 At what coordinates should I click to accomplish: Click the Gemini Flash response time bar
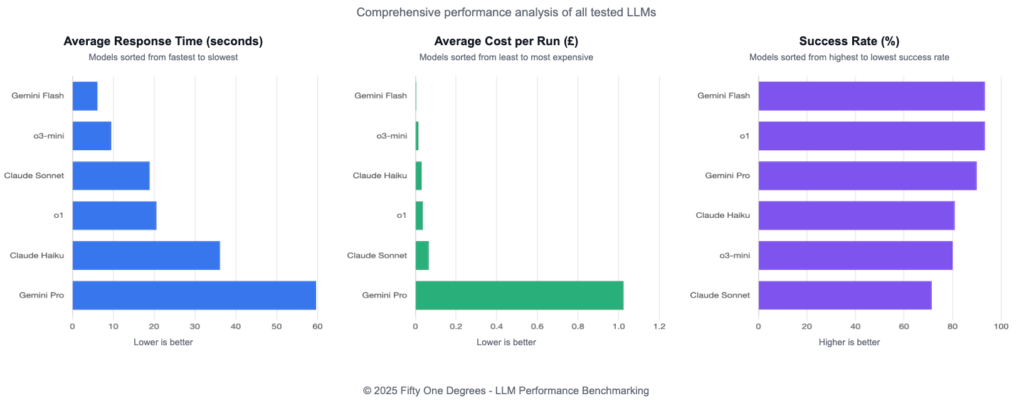click(x=85, y=96)
